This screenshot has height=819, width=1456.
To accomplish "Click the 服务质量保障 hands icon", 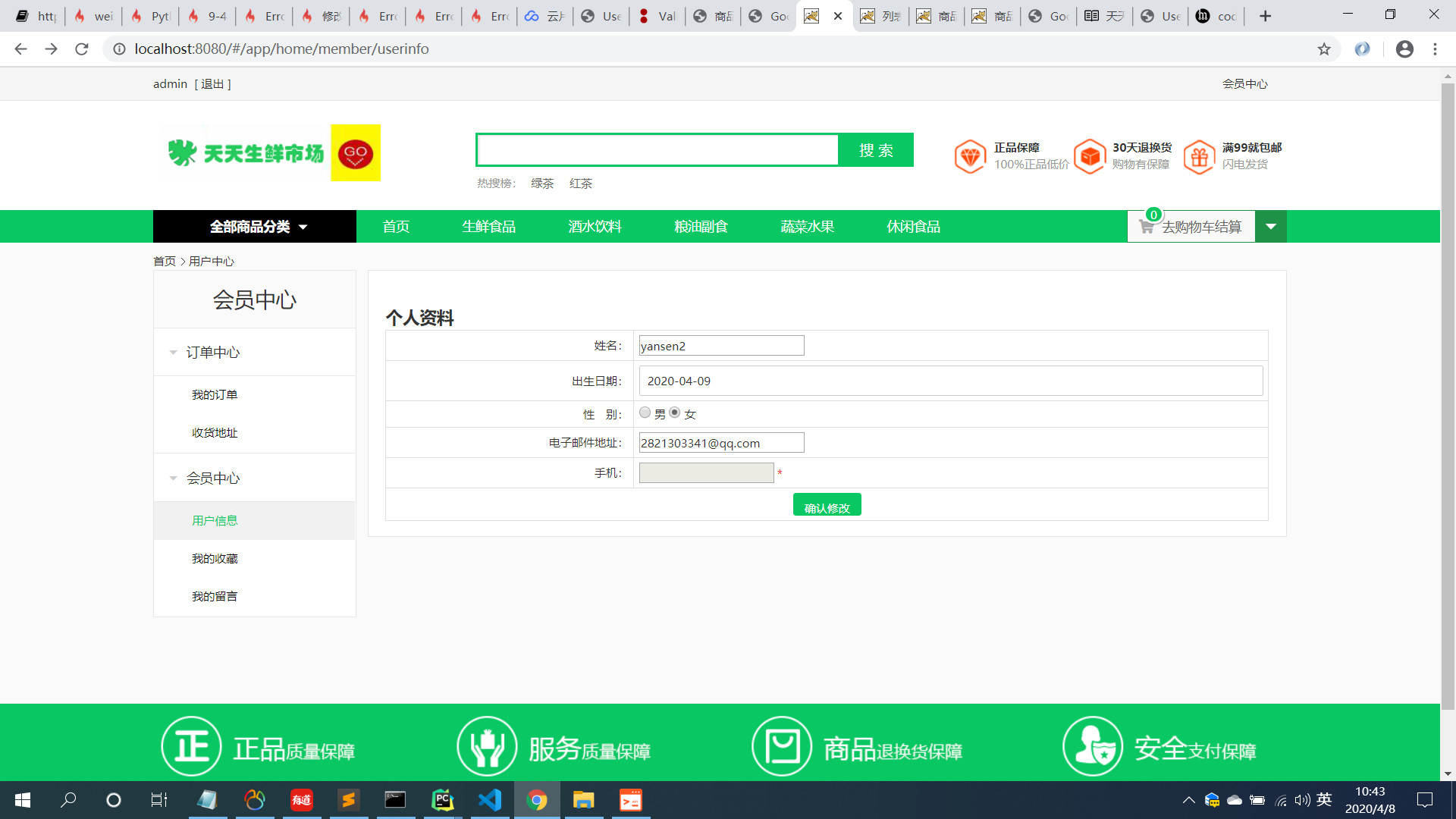I will tap(487, 746).
